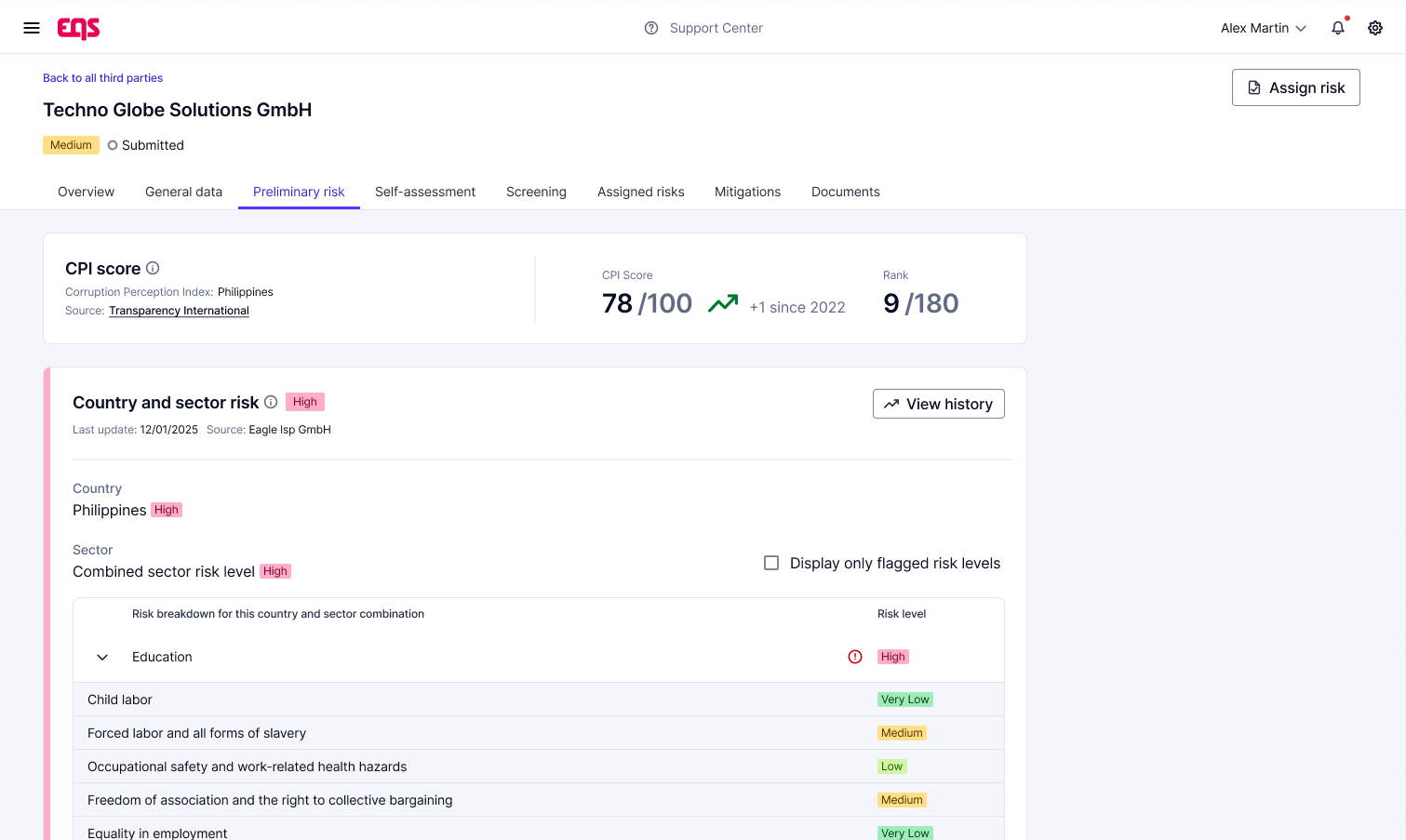Open the Alex Martin user dropdown

click(1263, 28)
